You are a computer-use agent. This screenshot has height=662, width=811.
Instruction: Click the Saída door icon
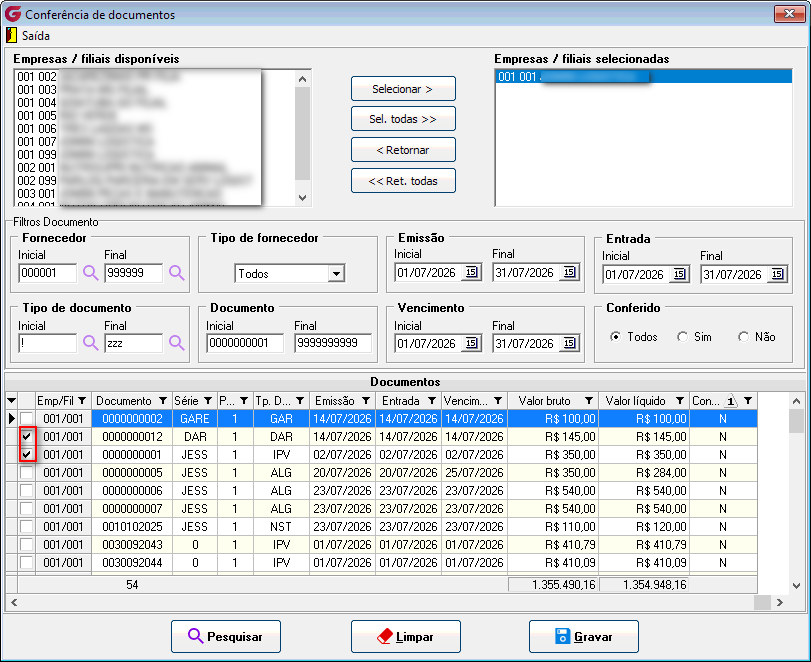click(x=11, y=36)
